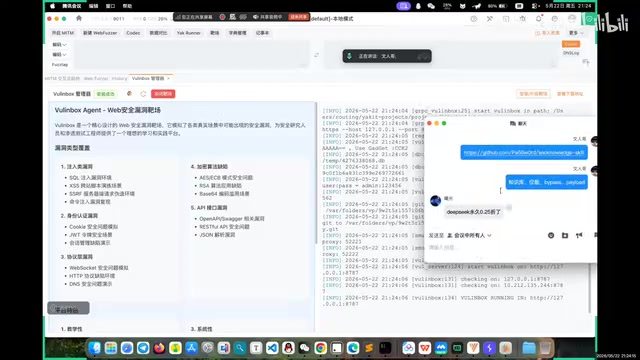Open Sublime Text from the Dock
This screenshot has height=360, width=640.
369,348
